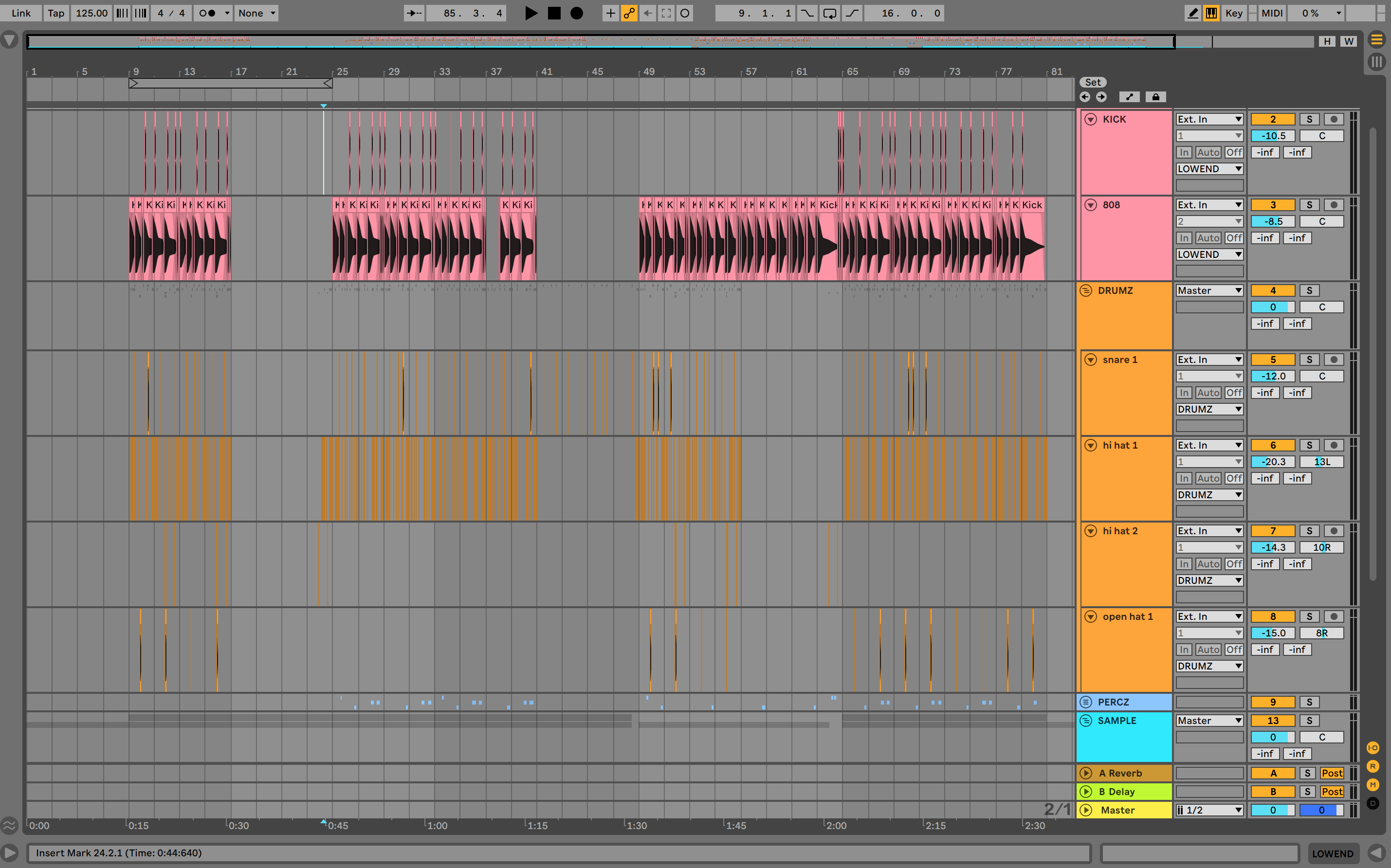Screen dimensions: 1391x868
Task: Click the MIDI Arrangement Overdub plus button
Action: (610, 13)
